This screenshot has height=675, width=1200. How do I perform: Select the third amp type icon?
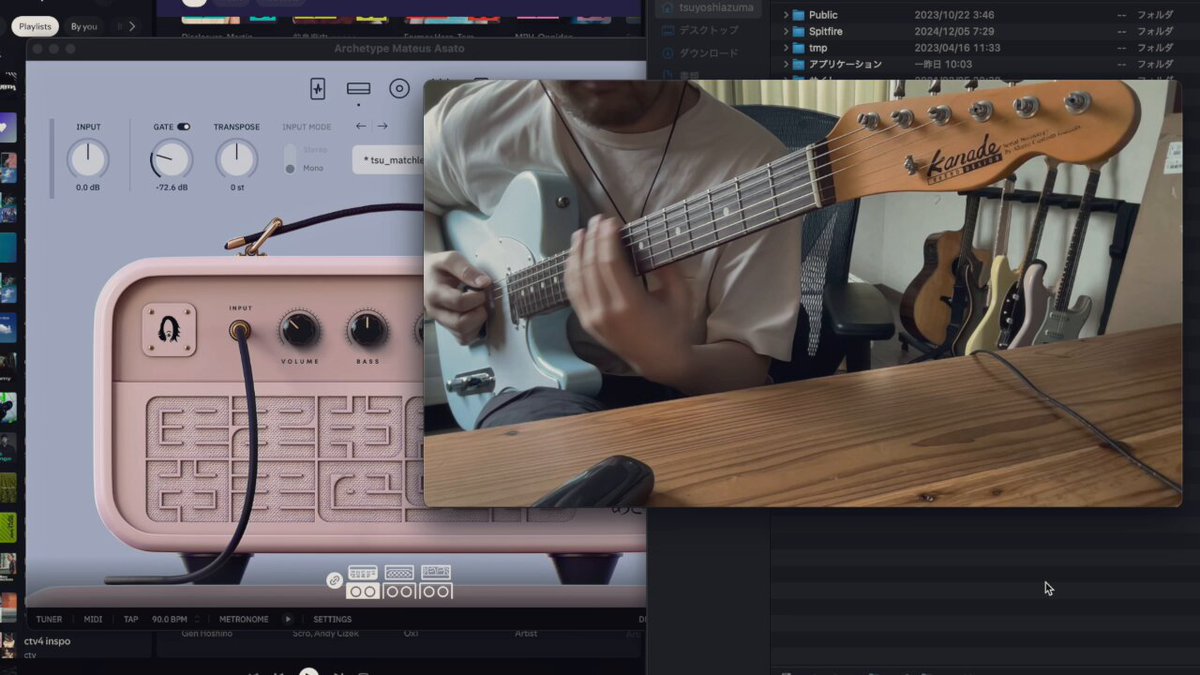pos(436,582)
